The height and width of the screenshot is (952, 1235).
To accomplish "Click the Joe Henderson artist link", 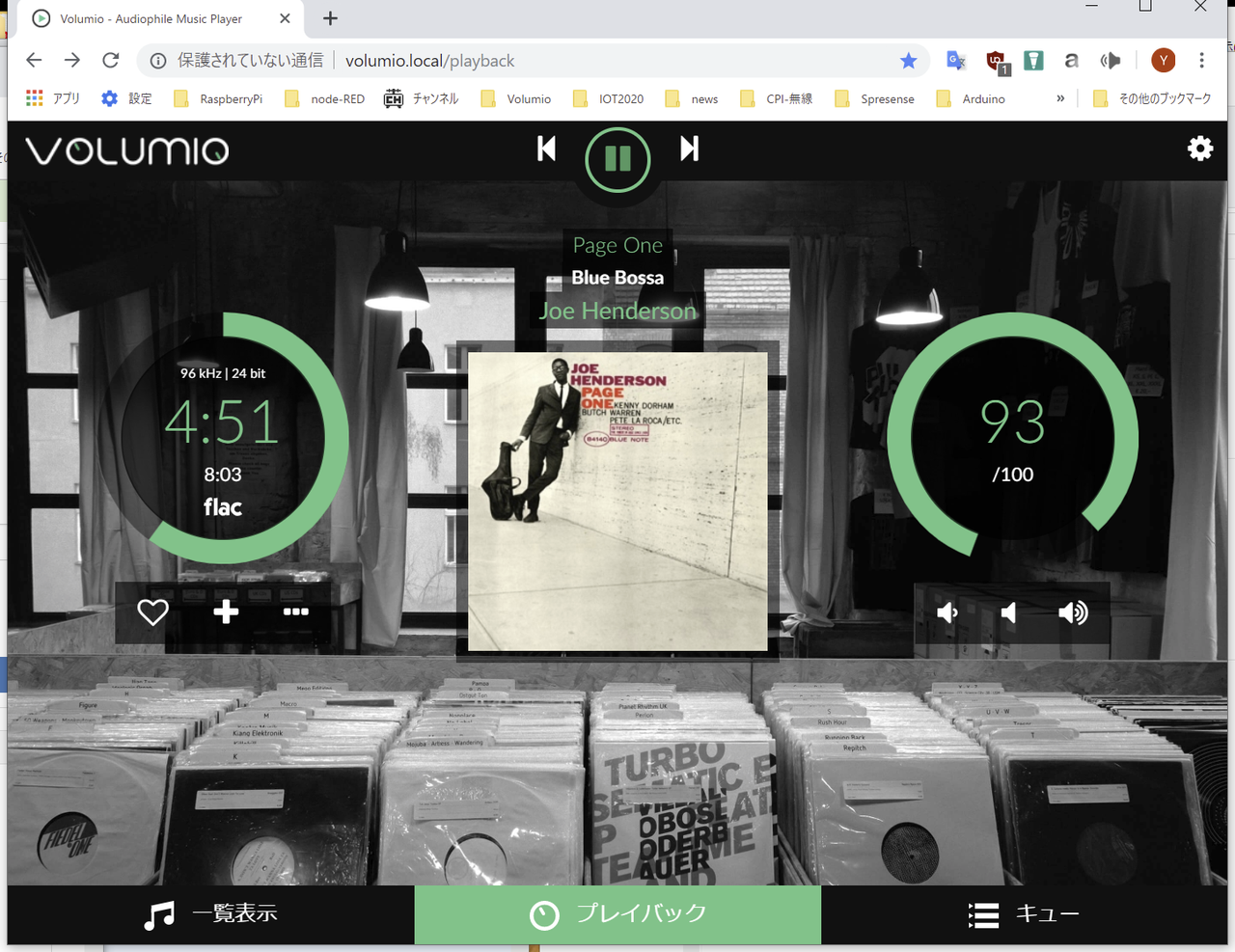I will coord(617,311).
